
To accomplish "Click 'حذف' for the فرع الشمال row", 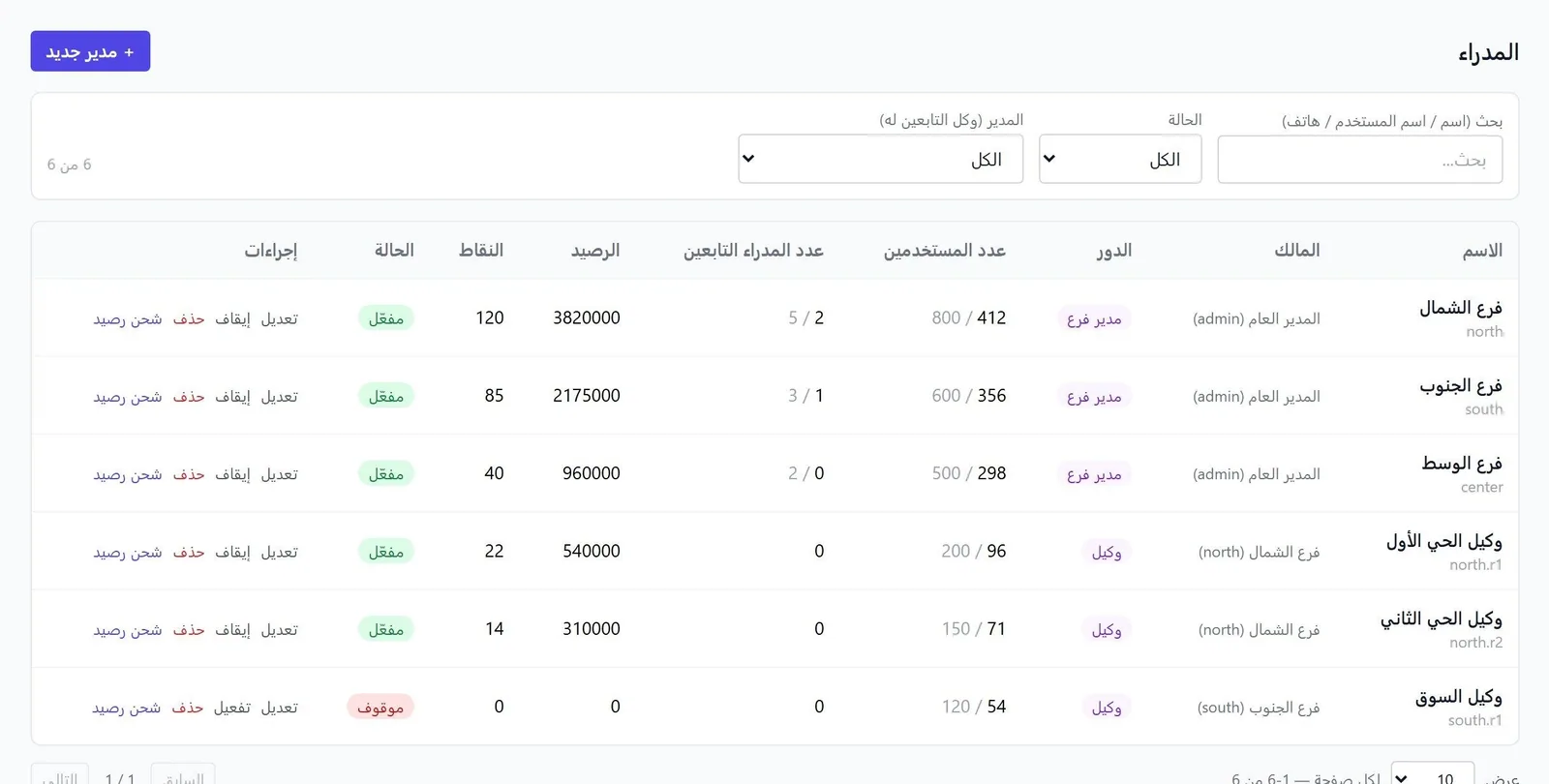I will (189, 318).
